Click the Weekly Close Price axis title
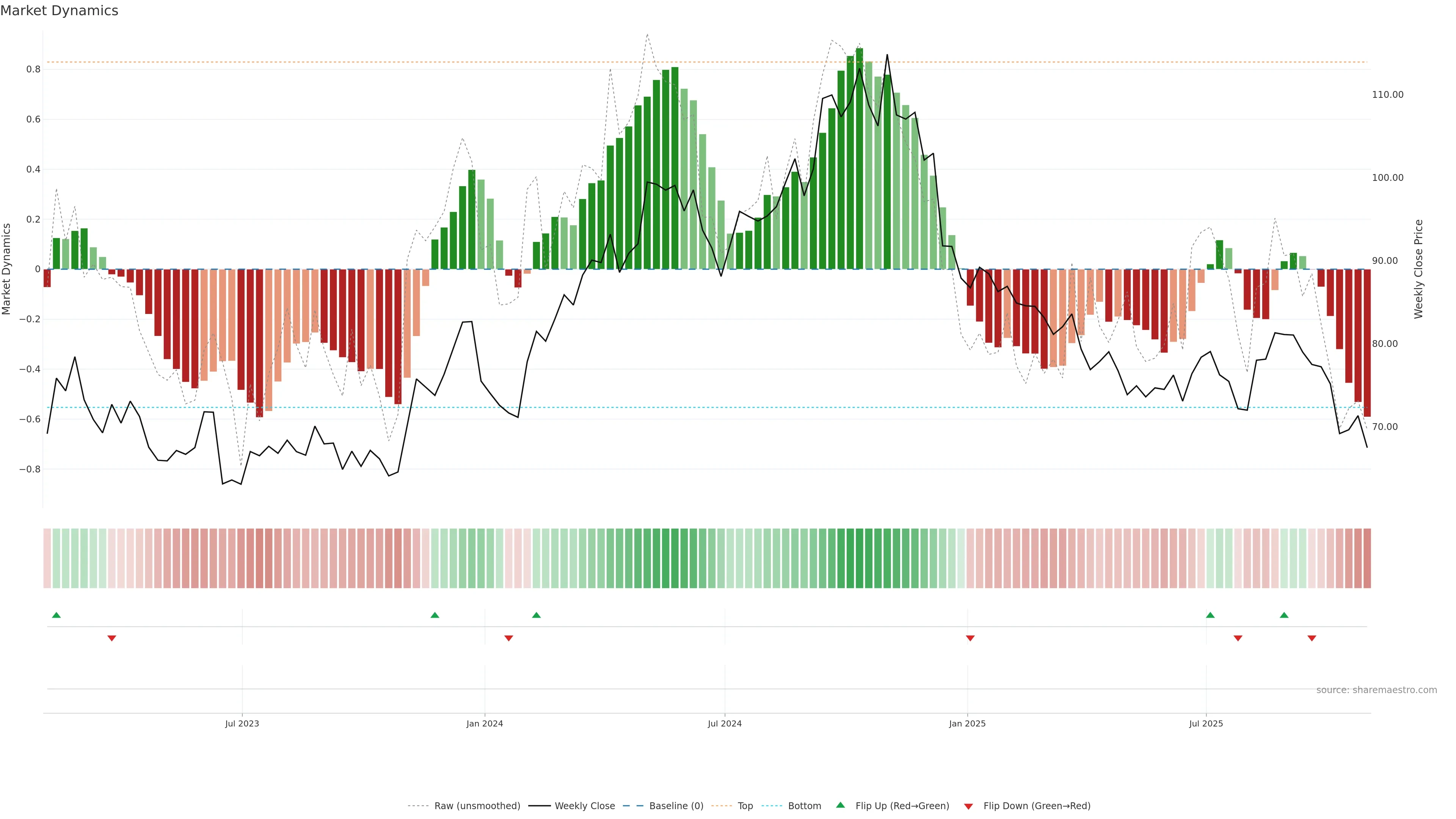 click(1419, 269)
